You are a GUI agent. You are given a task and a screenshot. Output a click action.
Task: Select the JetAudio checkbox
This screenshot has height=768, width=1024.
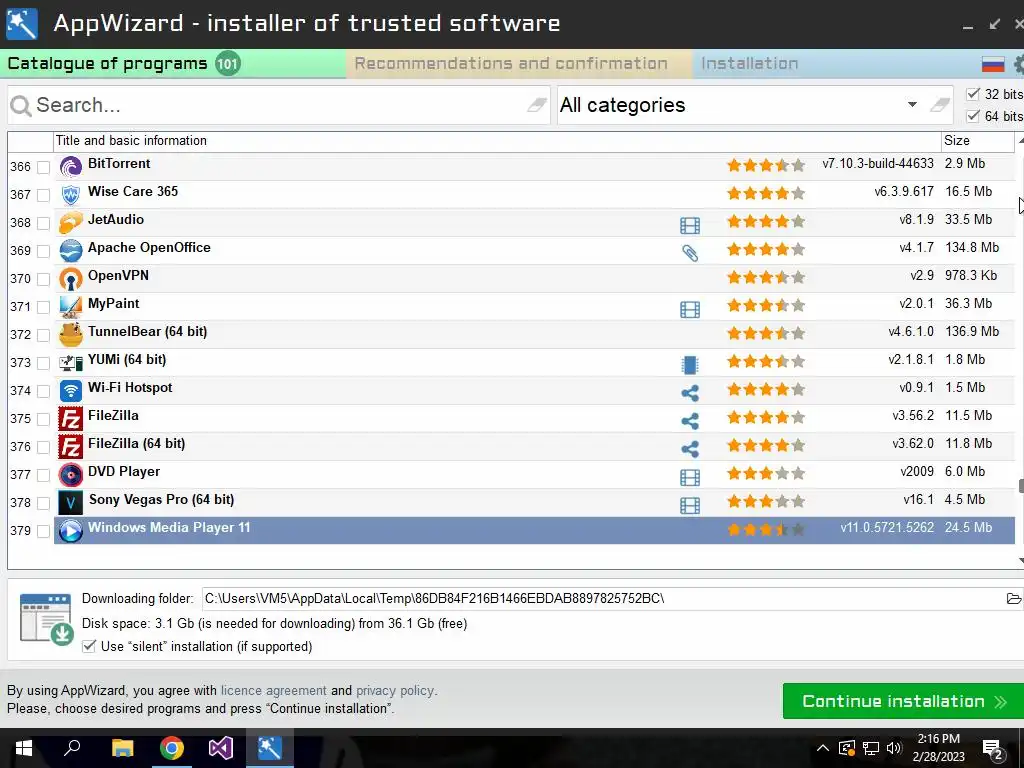pos(43,223)
